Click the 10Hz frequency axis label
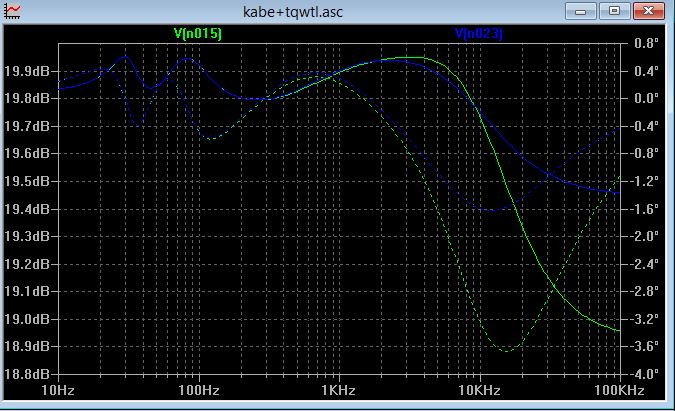 point(58,390)
